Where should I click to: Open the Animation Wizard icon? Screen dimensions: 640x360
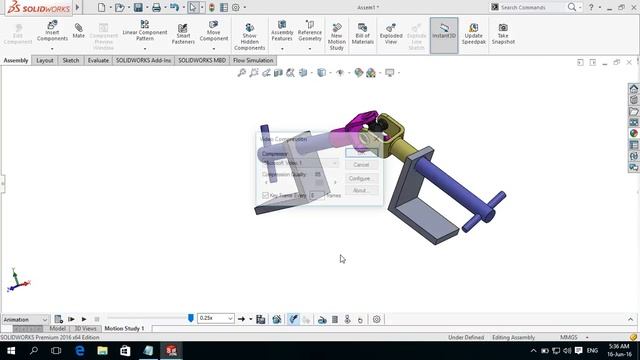point(277,319)
